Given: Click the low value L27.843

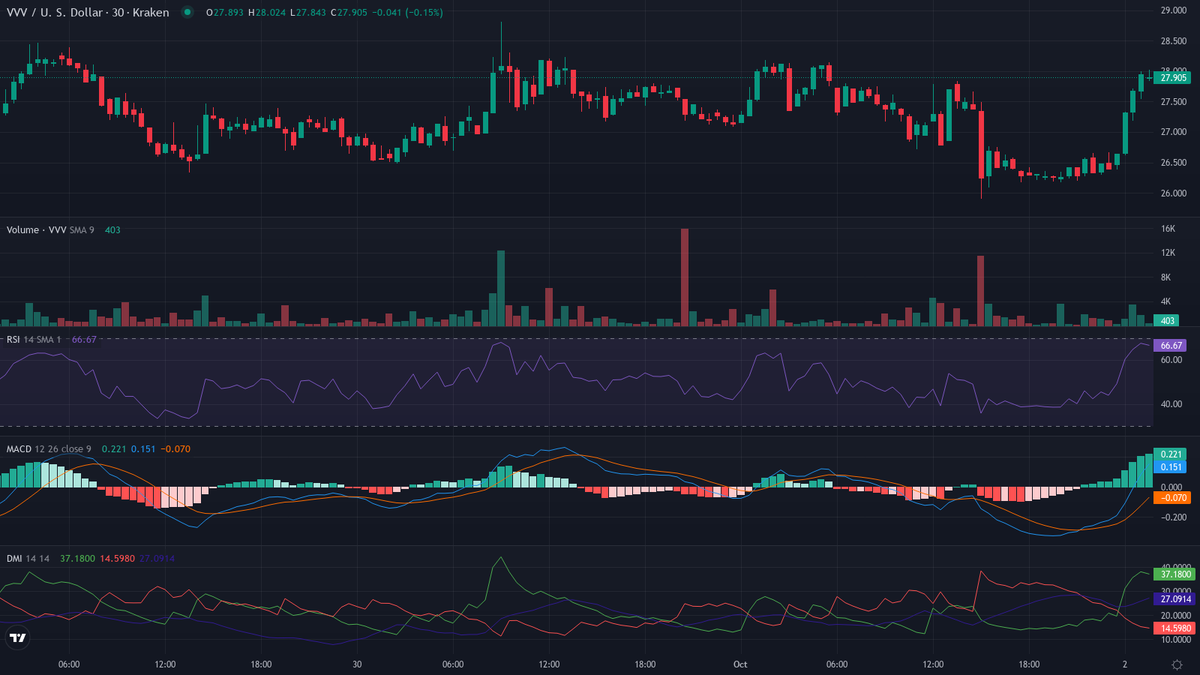Looking at the screenshot, I should tap(310, 13).
